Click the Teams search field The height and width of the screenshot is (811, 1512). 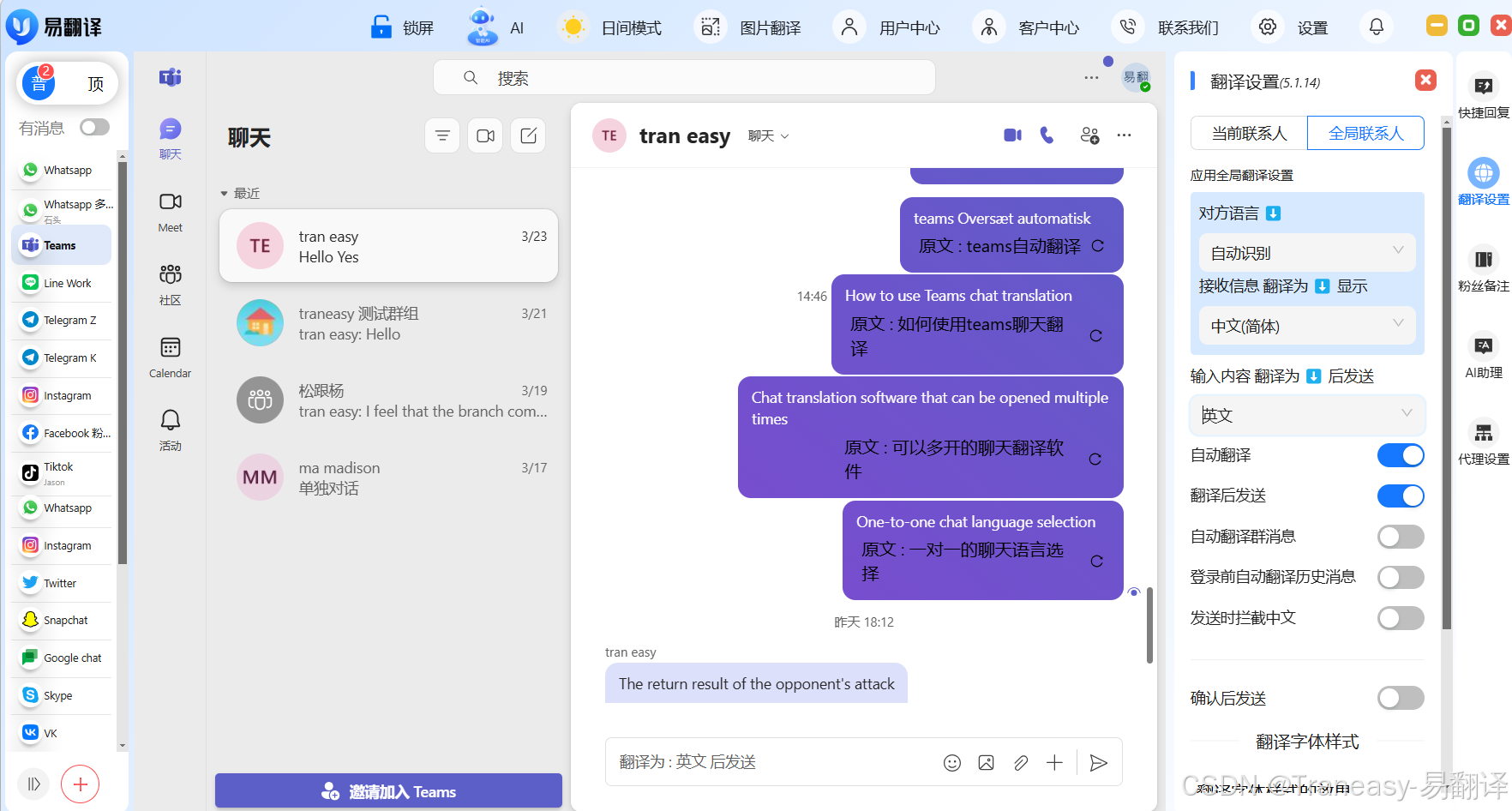click(x=684, y=77)
